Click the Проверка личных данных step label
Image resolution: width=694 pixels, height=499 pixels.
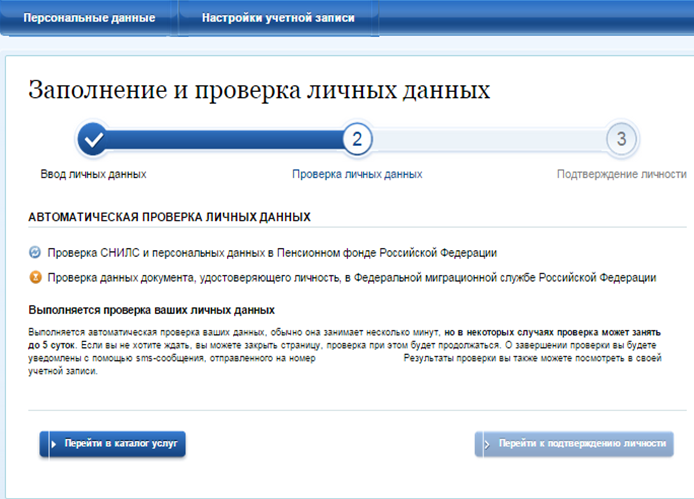357,174
